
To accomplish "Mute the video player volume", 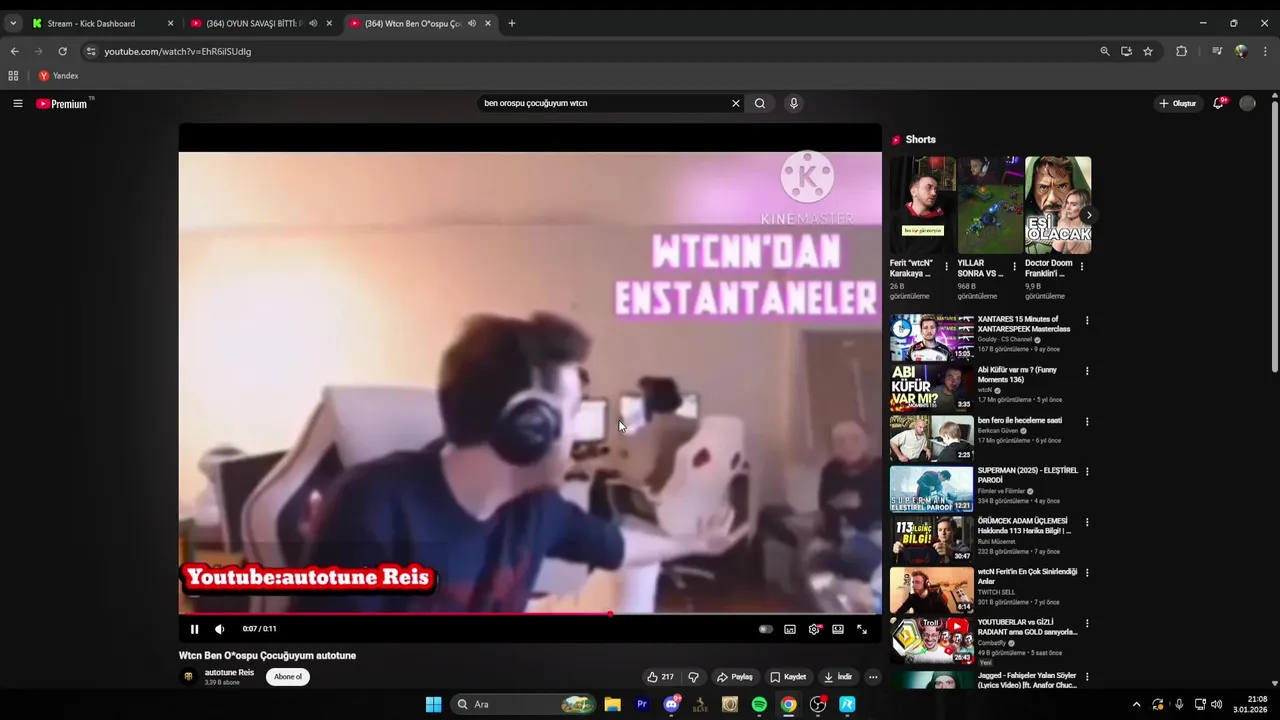I will point(220,629).
